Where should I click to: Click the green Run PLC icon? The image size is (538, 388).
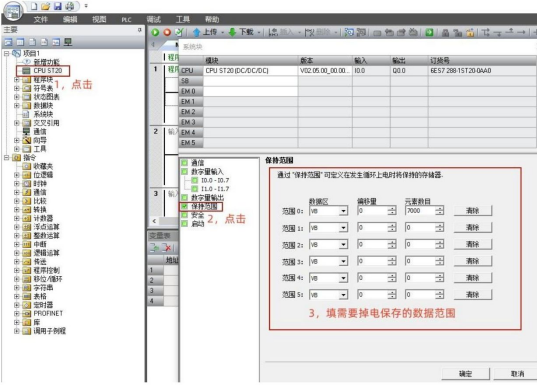coord(155,32)
